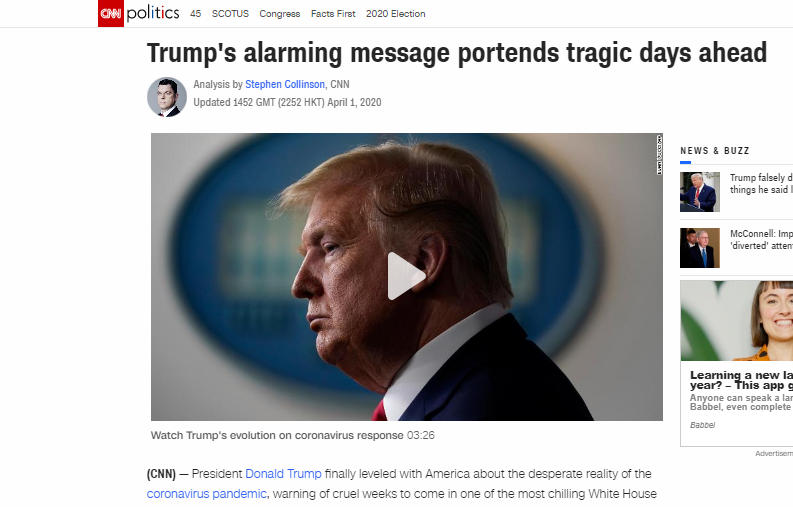Open the 45 menu item
The height and width of the screenshot is (507, 793).
click(x=196, y=14)
